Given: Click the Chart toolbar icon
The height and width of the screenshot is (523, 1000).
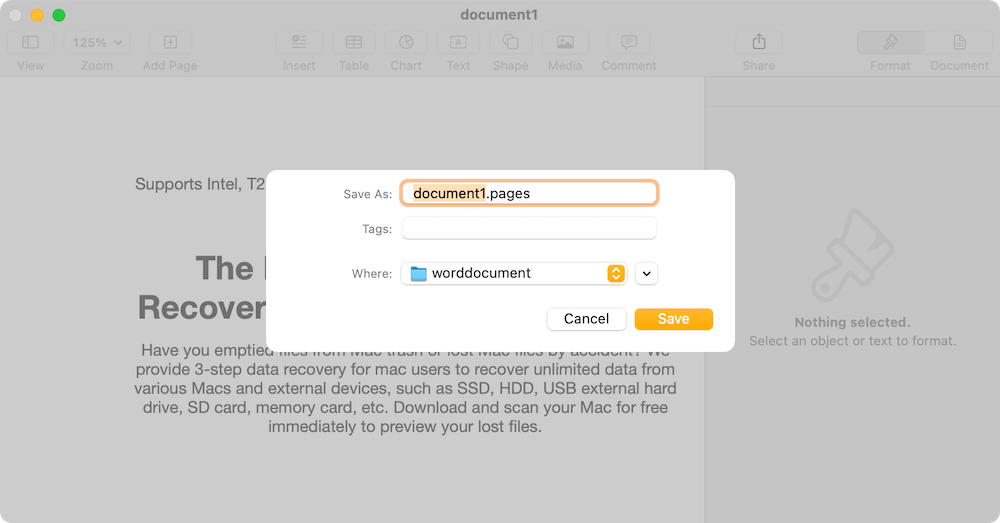Looking at the screenshot, I should (x=406, y=43).
